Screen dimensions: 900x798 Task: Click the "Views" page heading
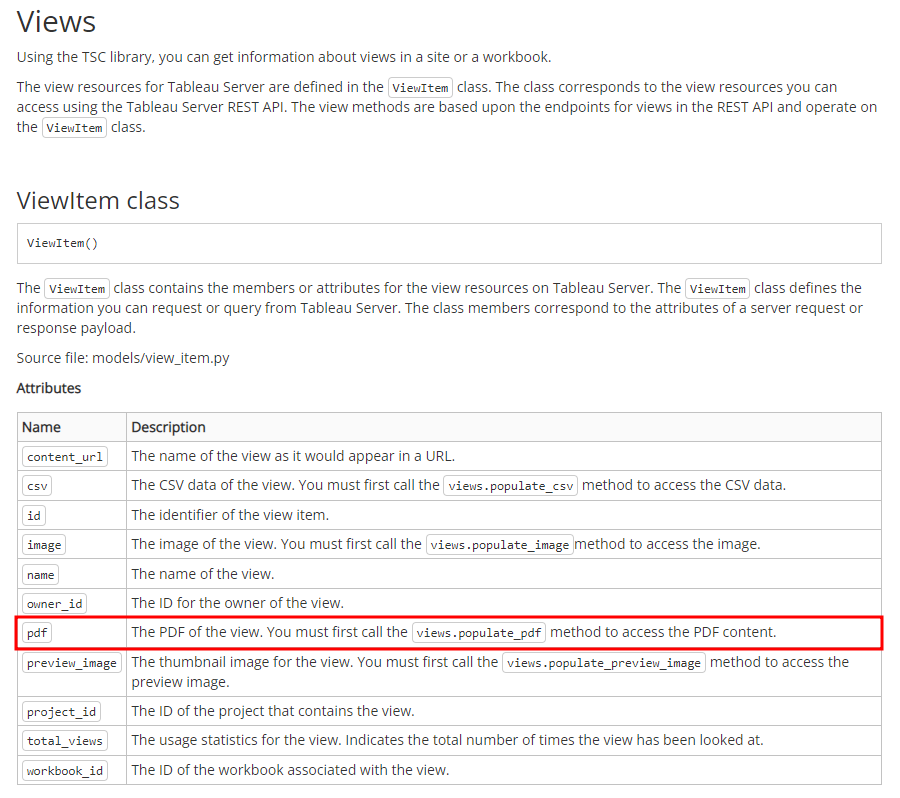[56, 22]
